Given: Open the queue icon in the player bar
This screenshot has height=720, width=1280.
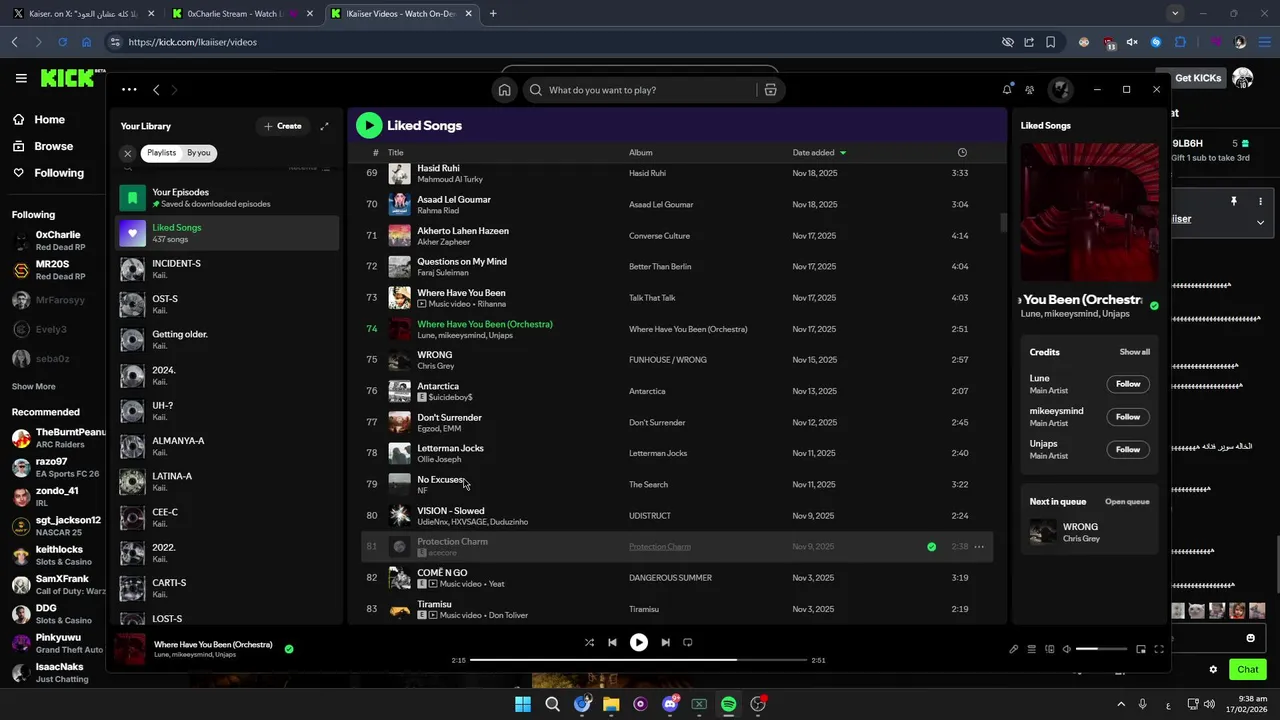Looking at the screenshot, I should click(x=1032, y=649).
